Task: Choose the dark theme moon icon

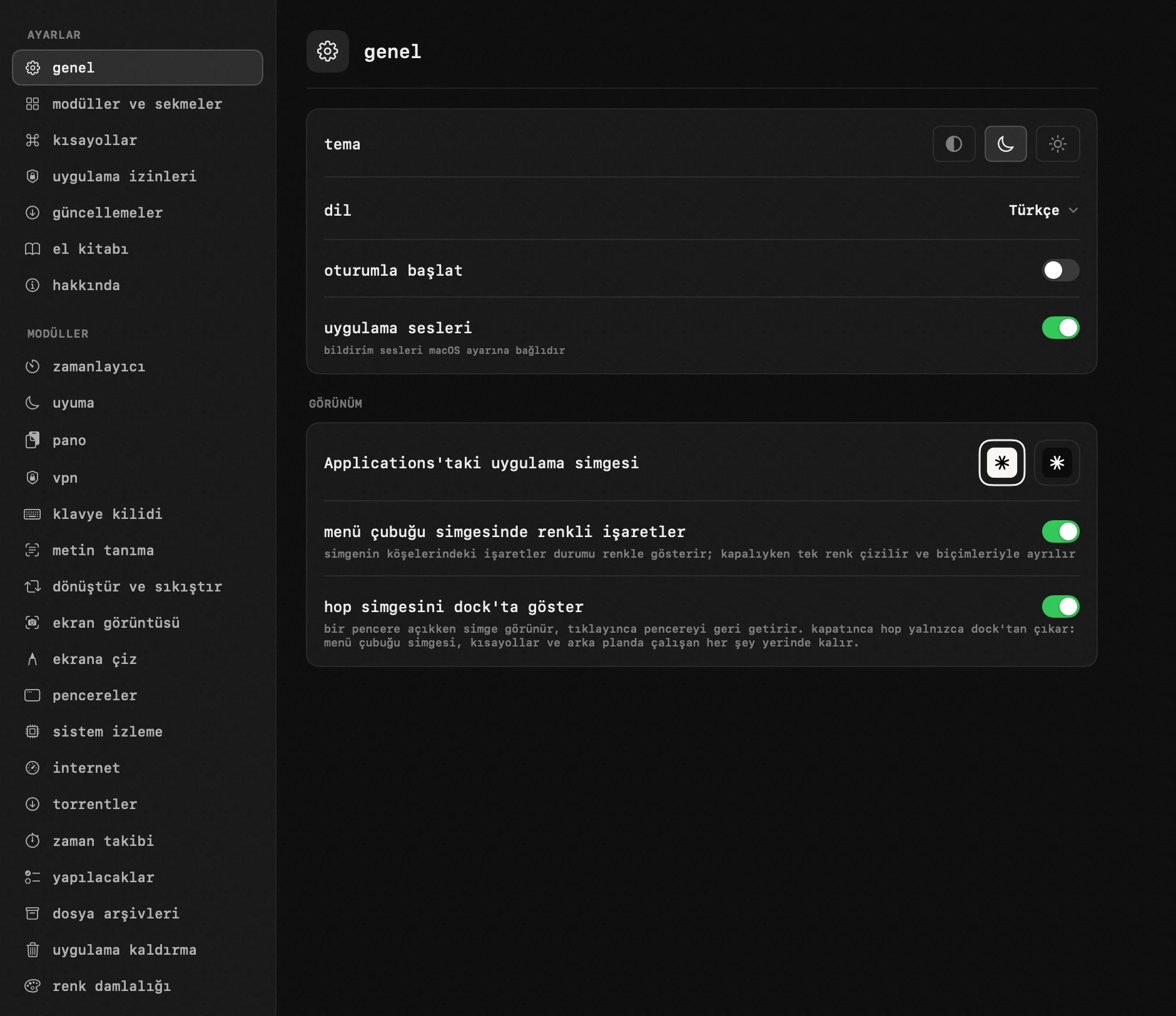Action: pos(1005,144)
